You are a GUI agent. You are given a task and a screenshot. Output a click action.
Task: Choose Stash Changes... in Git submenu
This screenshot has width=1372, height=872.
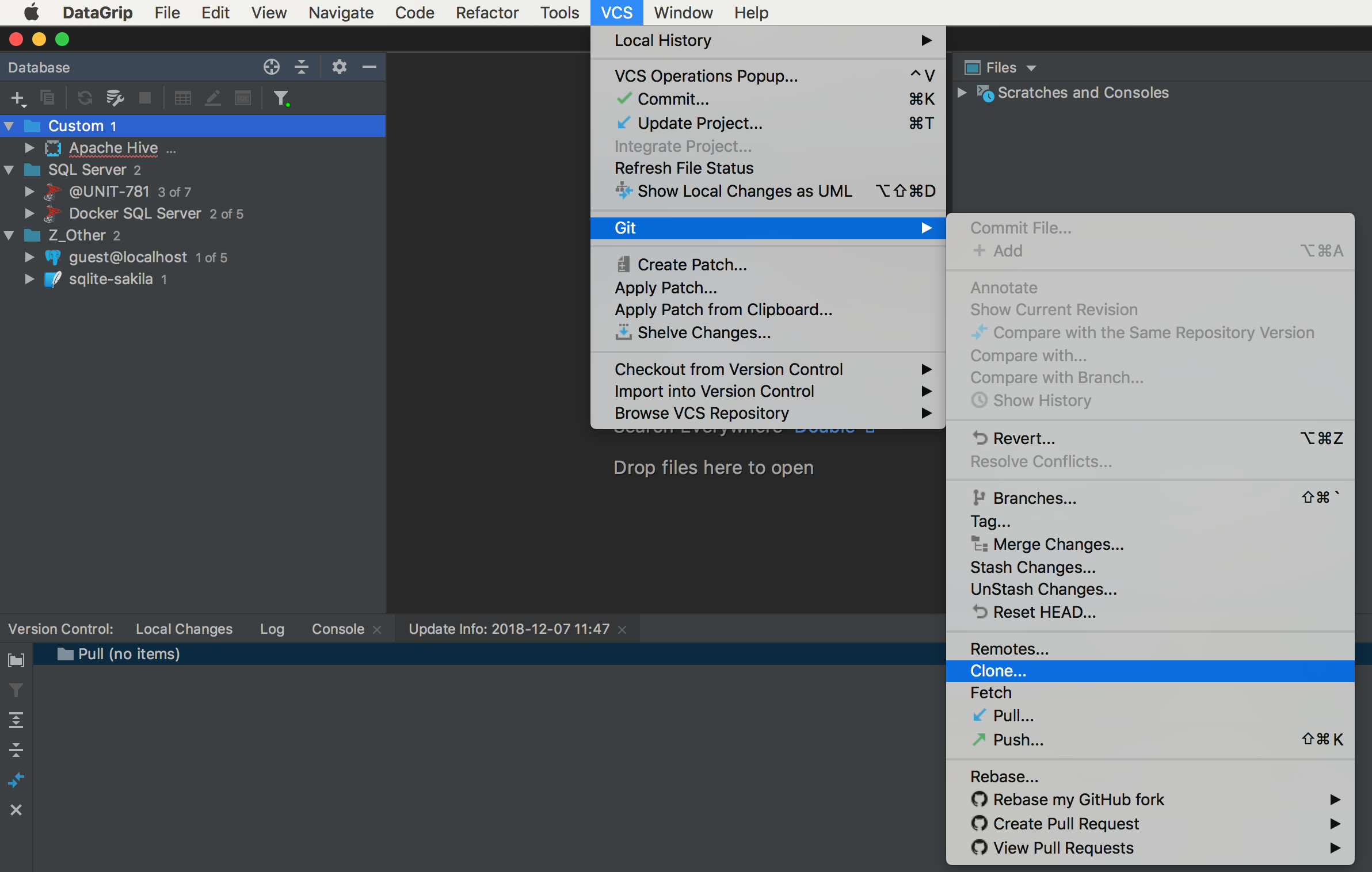tap(1150, 567)
